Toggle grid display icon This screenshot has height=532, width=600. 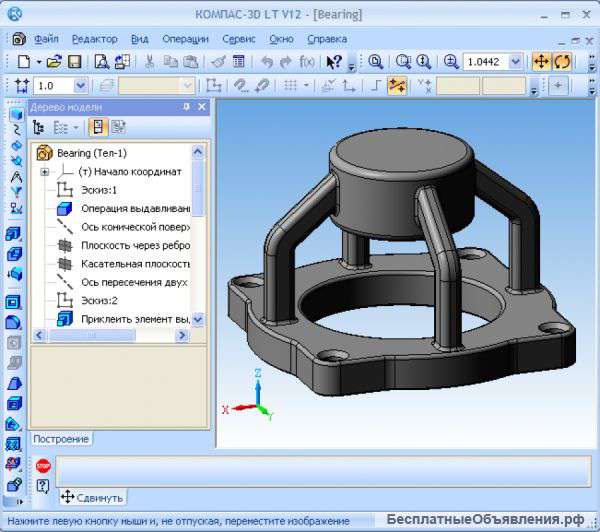coord(290,85)
